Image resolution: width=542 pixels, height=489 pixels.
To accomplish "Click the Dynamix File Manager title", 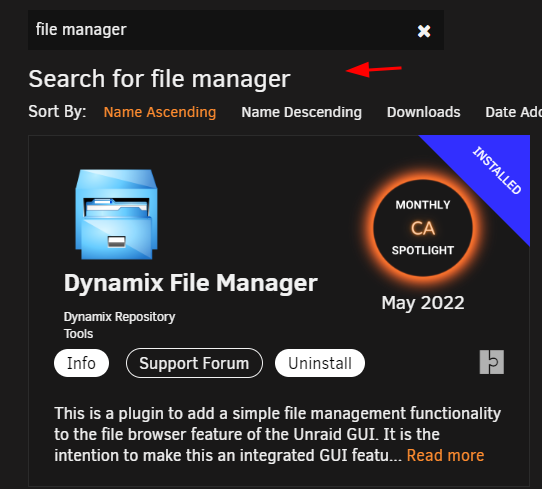I will 190,283.
